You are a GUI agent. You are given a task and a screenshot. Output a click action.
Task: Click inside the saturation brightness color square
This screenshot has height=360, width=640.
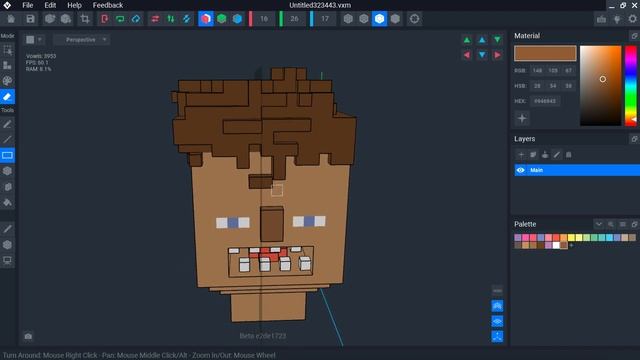click(600, 85)
